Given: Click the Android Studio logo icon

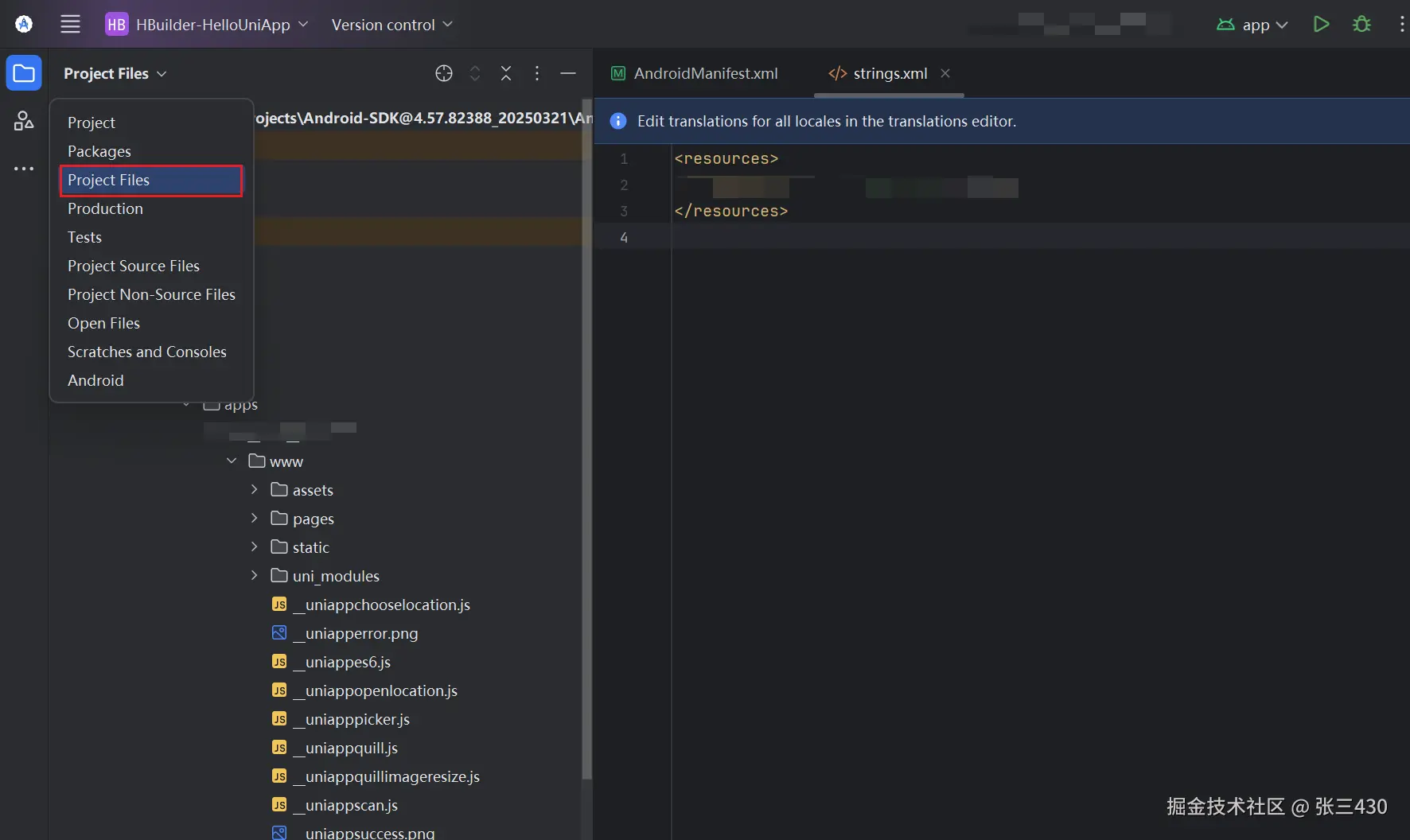Looking at the screenshot, I should coord(24,25).
